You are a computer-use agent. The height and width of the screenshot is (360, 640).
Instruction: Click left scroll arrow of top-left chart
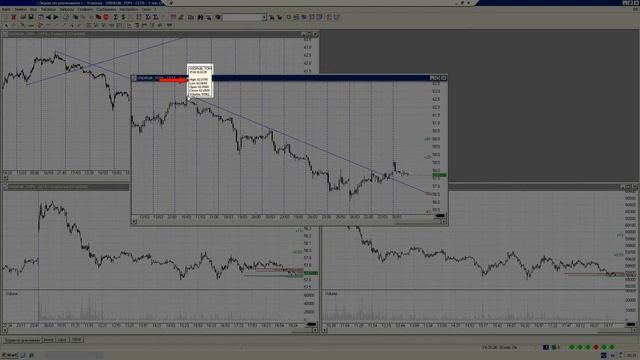click(x=5, y=178)
